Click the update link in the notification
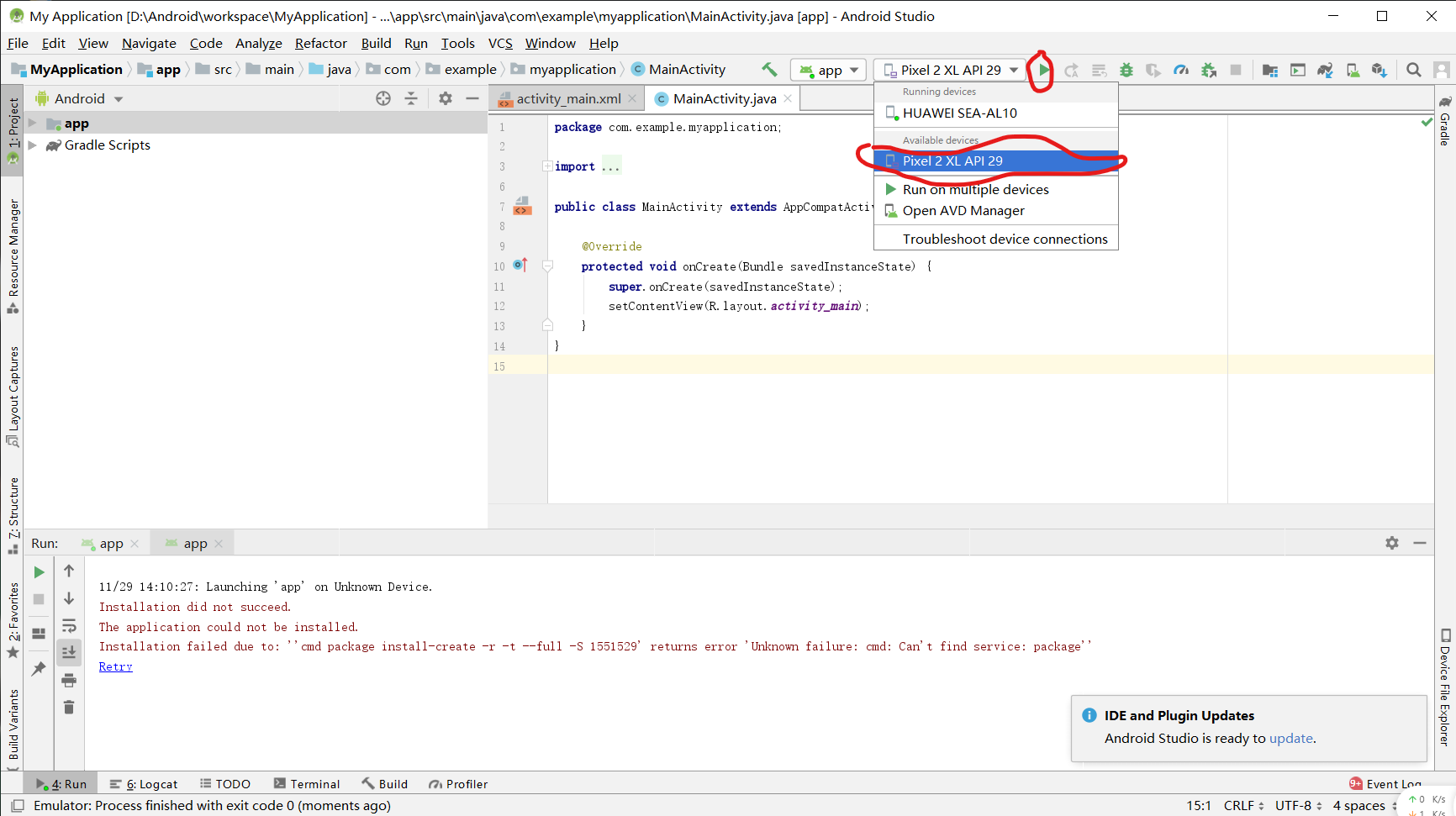This screenshot has width=1456, height=816. [x=1290, y=738]
